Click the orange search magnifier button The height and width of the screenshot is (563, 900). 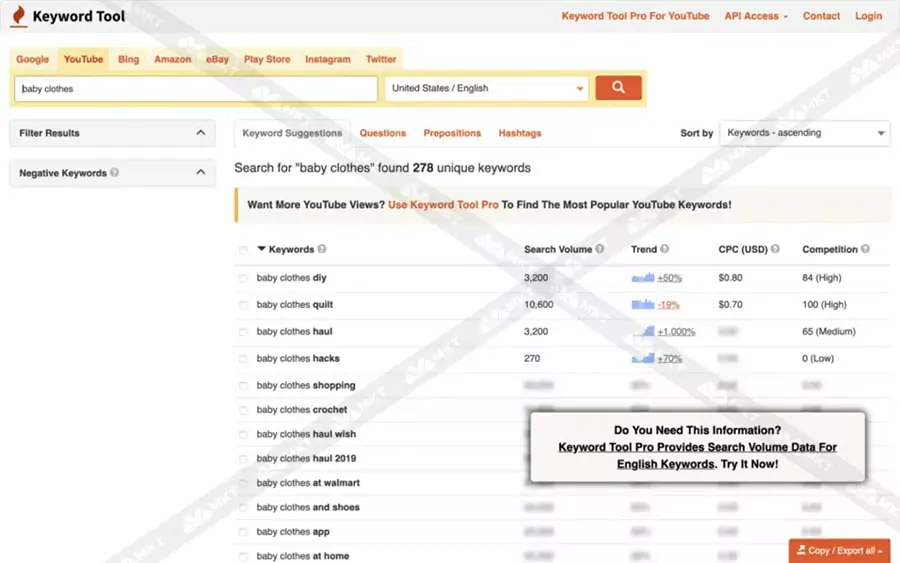[x=618, y=88]
